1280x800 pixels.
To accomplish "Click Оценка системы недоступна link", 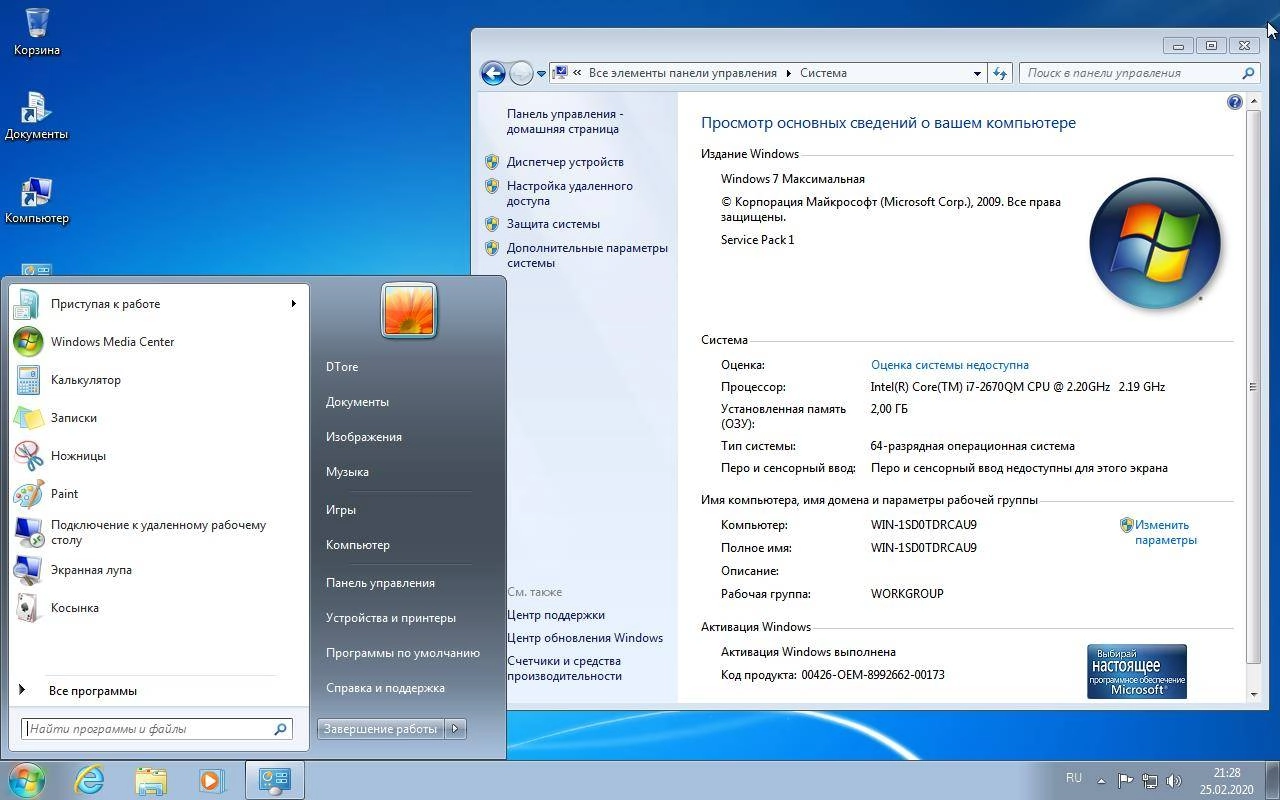I will coord(950,365).
